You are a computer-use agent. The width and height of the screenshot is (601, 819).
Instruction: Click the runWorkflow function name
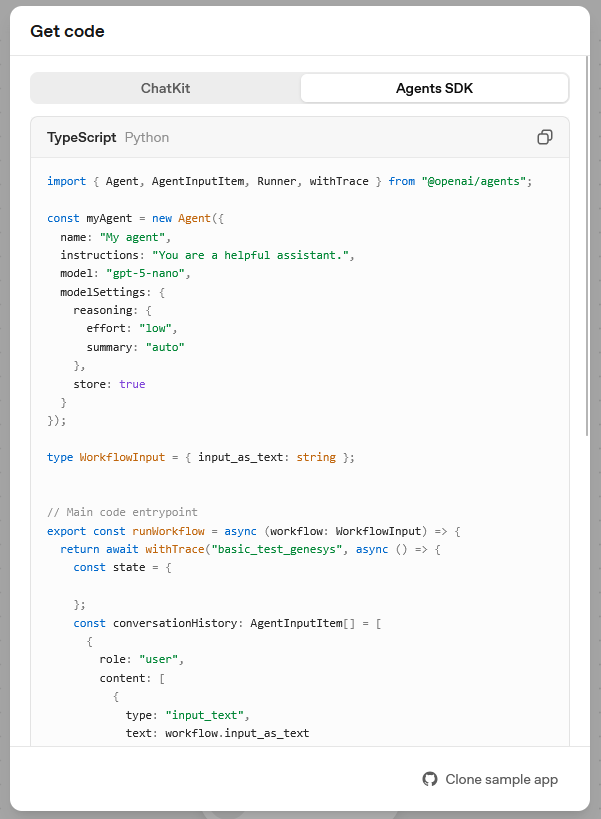(168, 531)
